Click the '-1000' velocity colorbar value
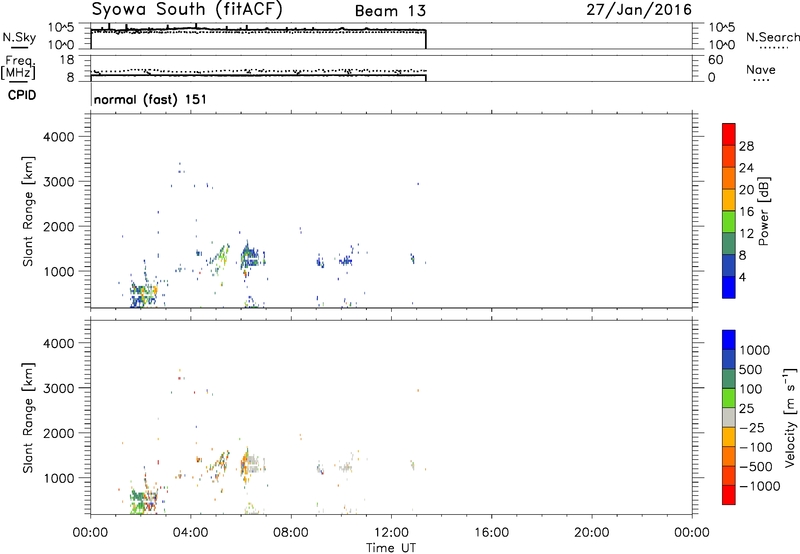This screenshot has height=554, width=800. (x=760, y=486)
